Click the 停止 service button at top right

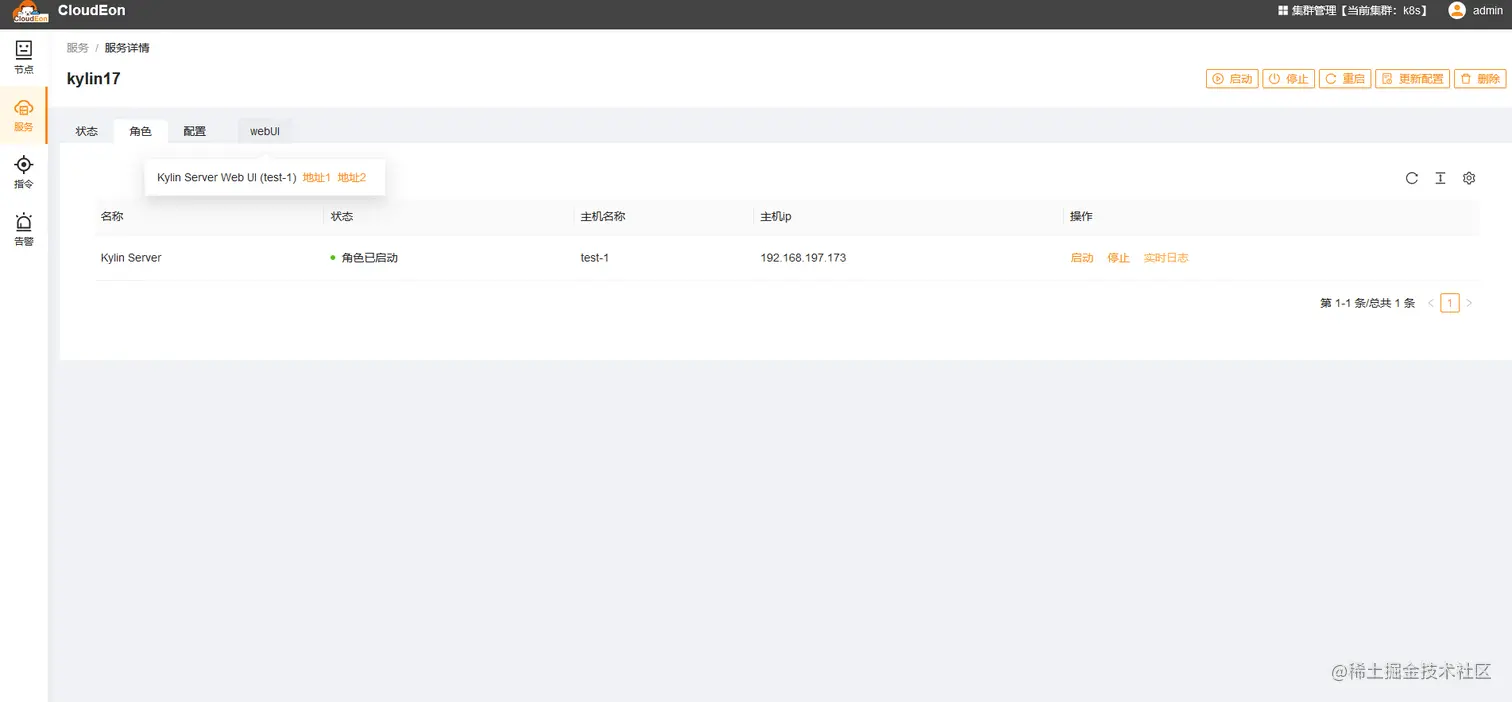(1288, 79)
